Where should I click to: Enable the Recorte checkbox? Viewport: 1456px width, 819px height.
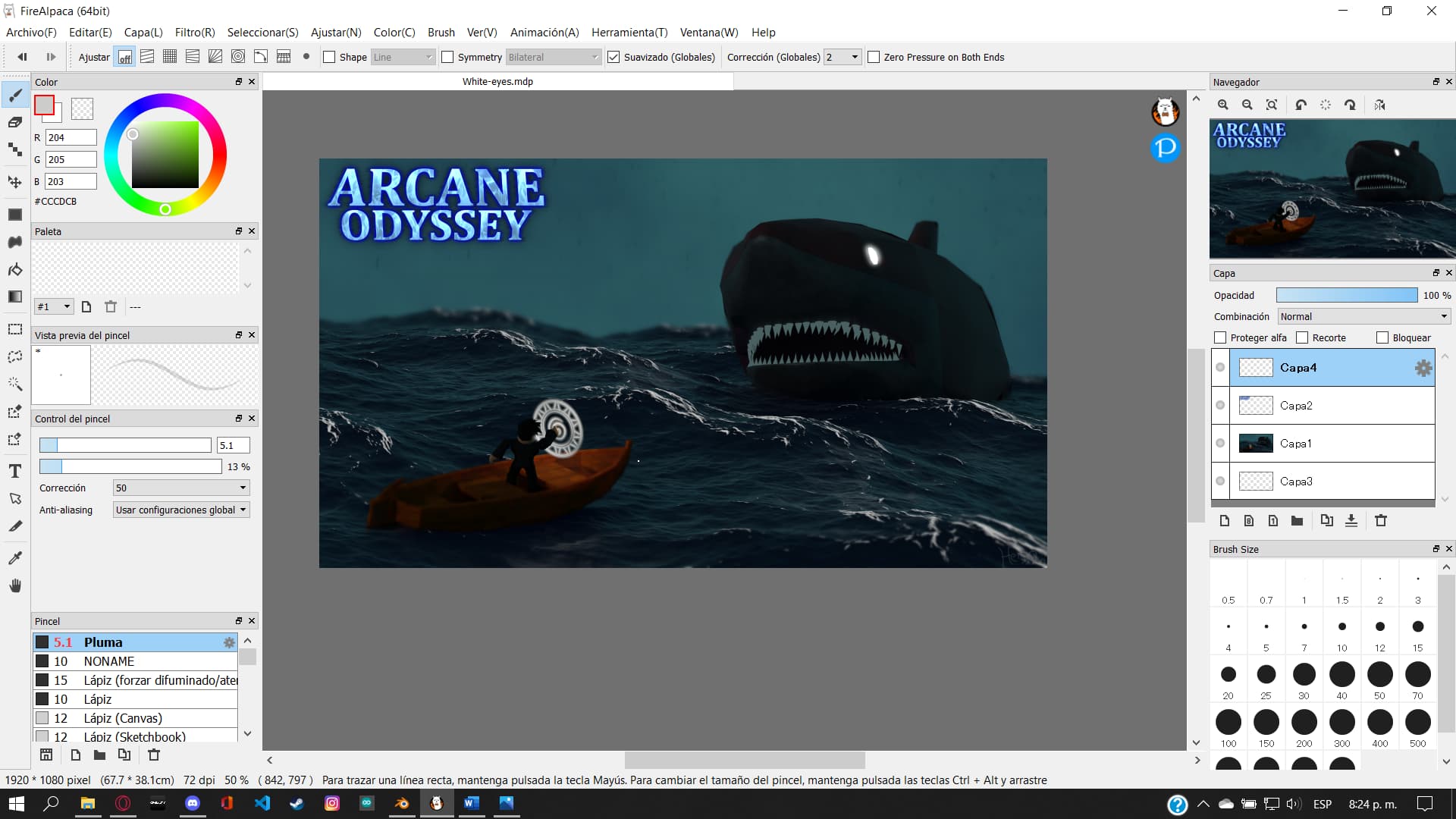coord(1302,337)
